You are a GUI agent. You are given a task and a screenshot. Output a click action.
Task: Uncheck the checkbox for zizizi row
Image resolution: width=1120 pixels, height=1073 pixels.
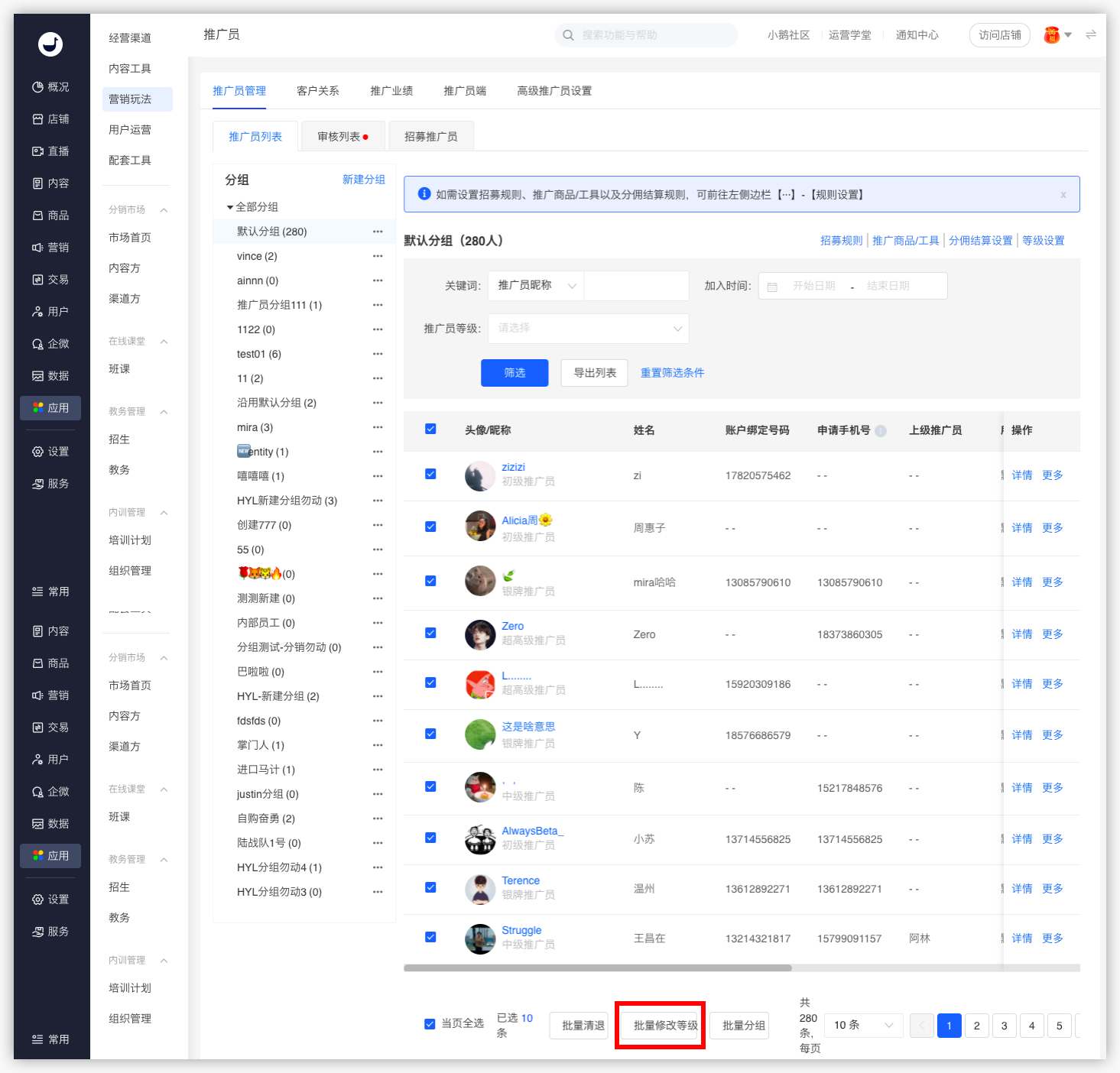coord(430,474)
